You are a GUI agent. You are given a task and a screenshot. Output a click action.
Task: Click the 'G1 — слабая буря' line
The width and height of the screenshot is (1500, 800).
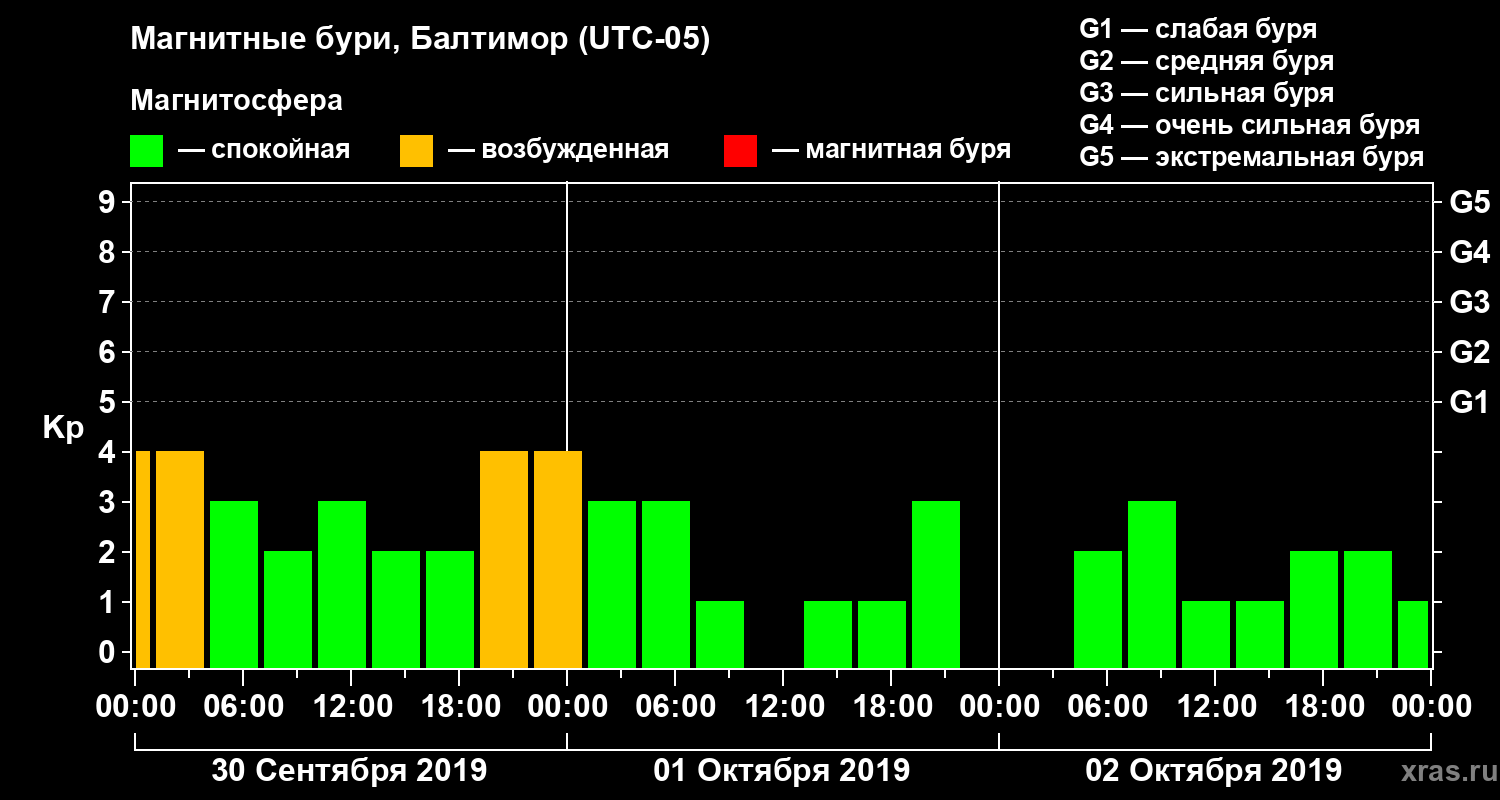pos(1198,29)
